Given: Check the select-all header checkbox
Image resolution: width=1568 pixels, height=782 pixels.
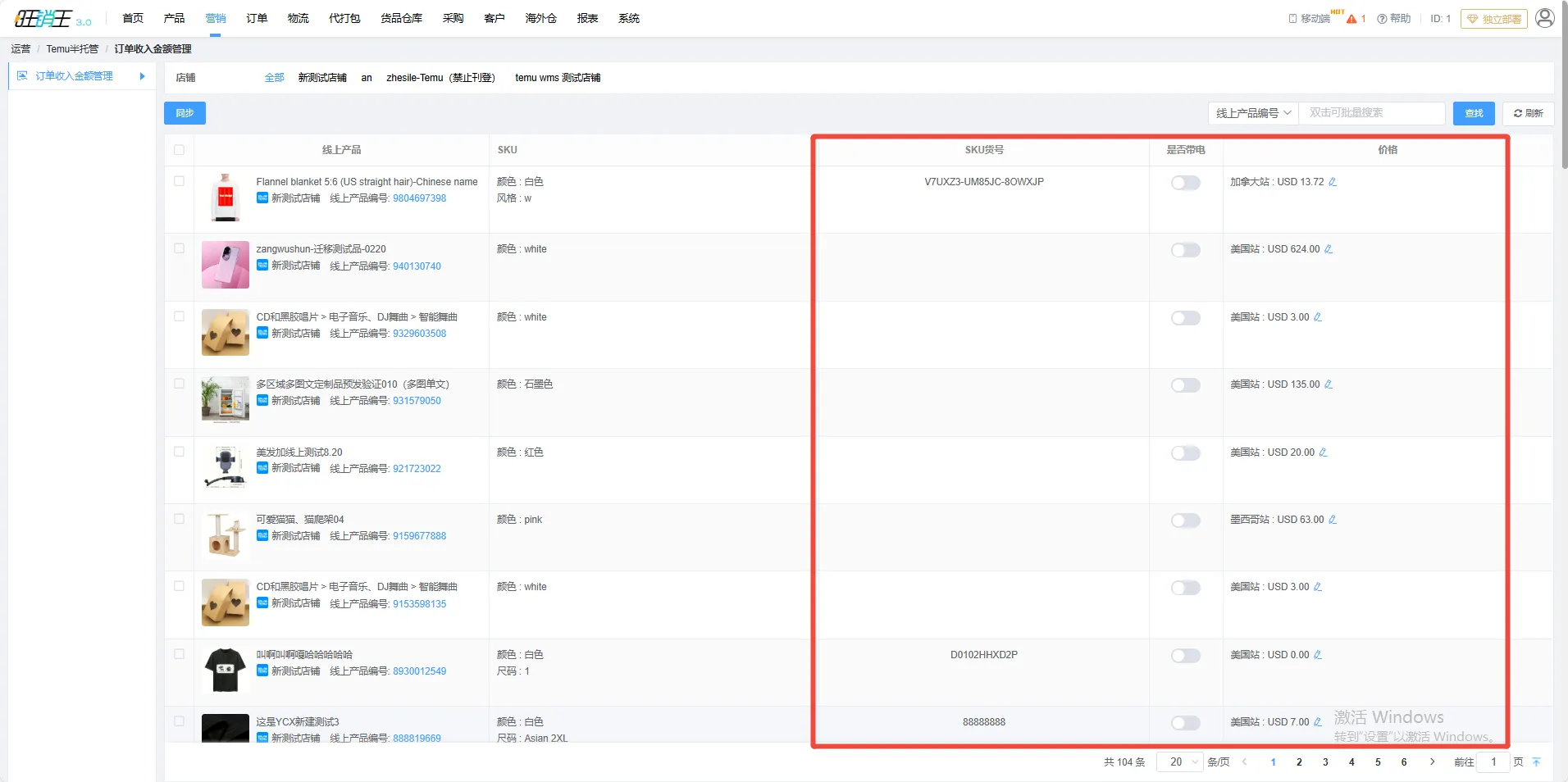Looking at the screenshot, I should (x=179, y=150).
